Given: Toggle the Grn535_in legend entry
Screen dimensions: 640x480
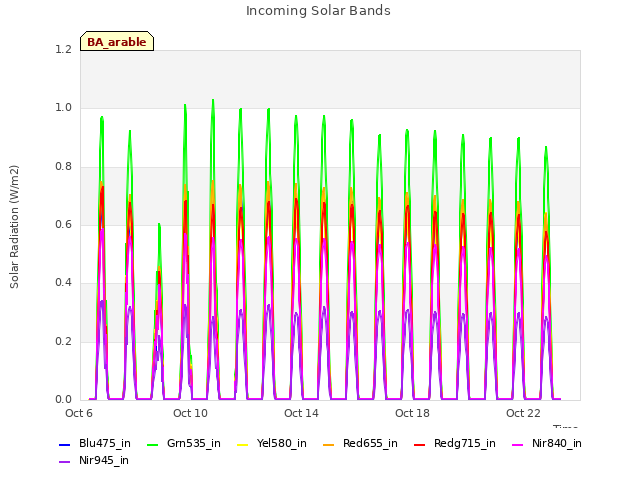Looking at the screenshot, I should coord(184,443).
